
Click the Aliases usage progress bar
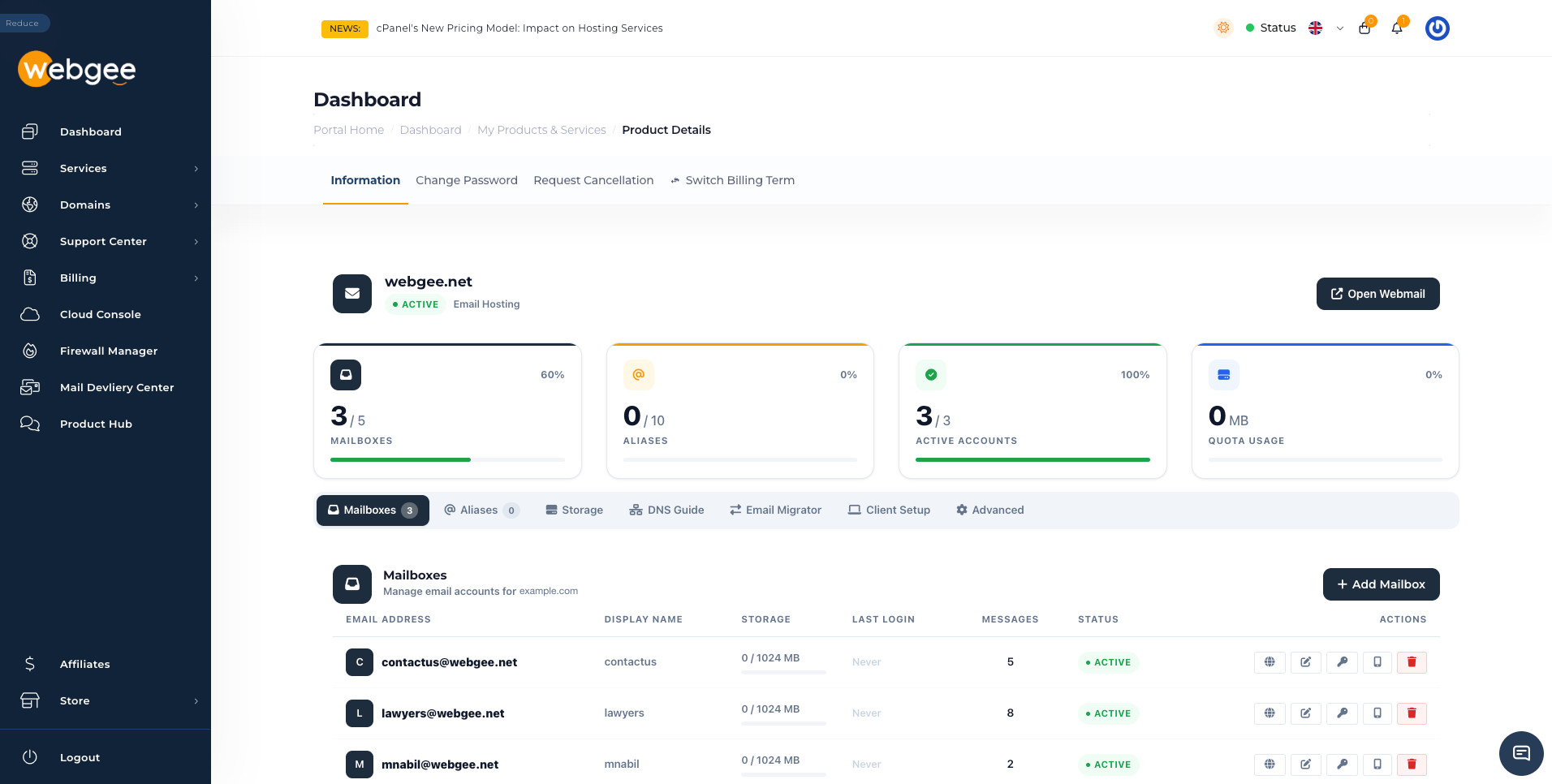coord(740,460)
